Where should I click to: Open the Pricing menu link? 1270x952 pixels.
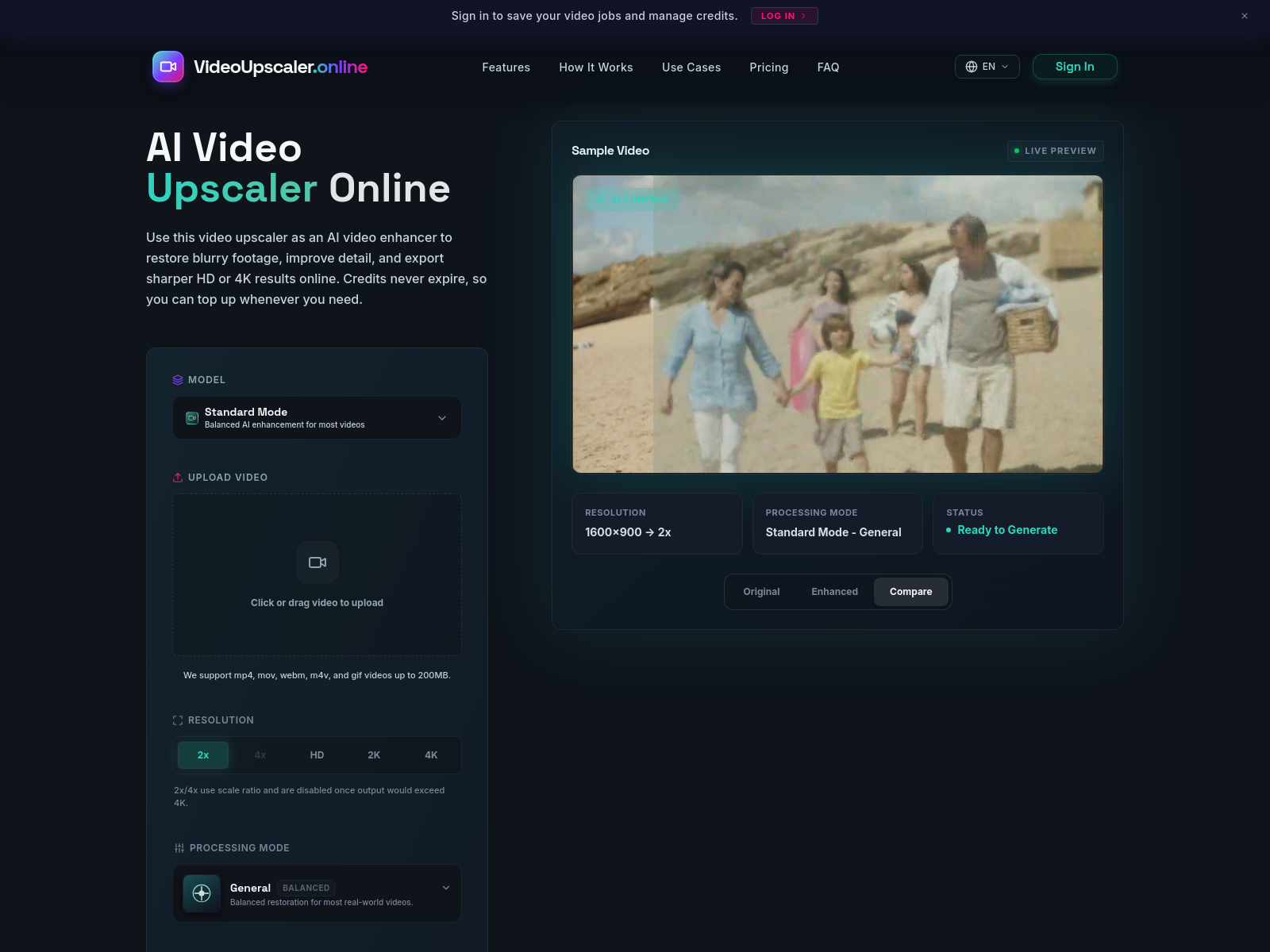click(x=768, y=67)
